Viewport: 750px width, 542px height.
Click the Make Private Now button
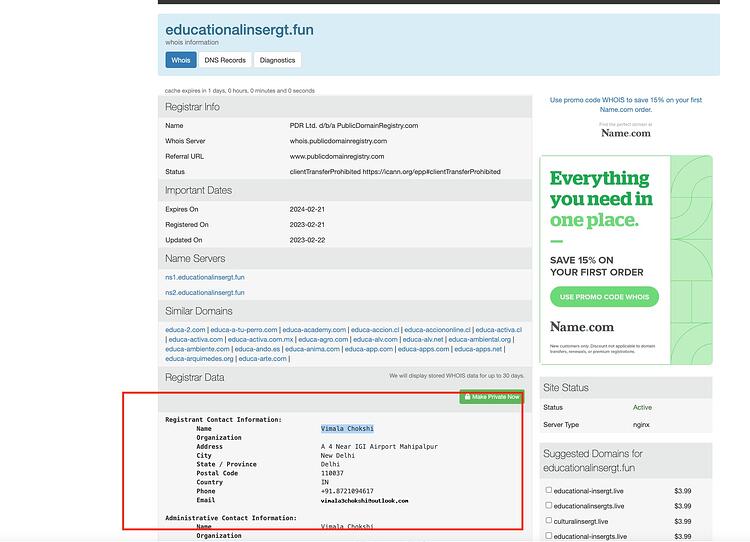tap(492, 397)
